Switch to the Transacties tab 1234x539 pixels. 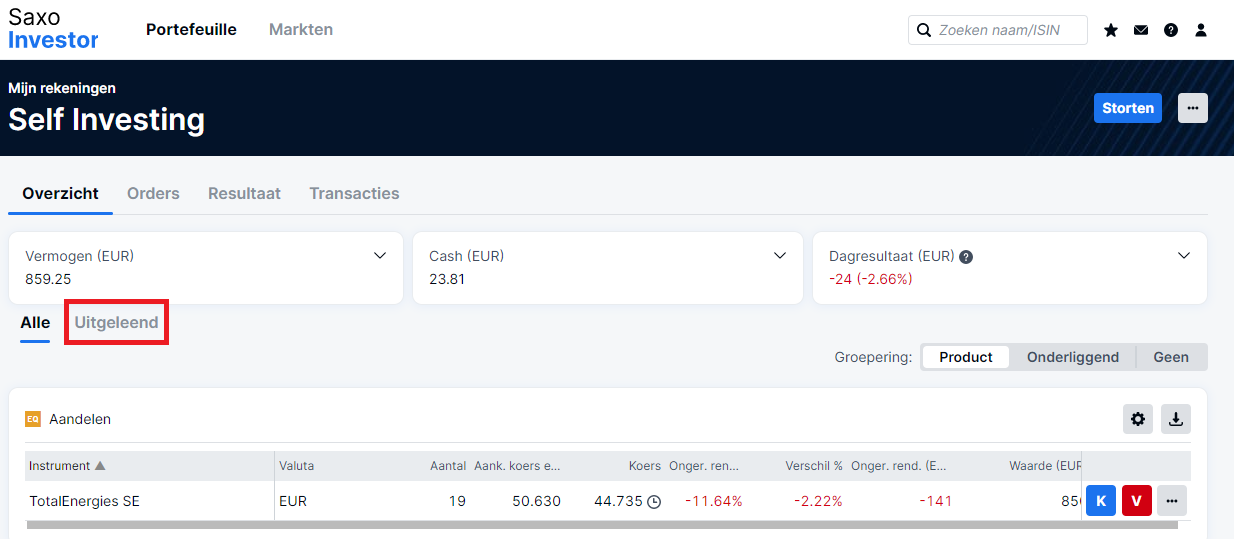click(x=354, y=194)
